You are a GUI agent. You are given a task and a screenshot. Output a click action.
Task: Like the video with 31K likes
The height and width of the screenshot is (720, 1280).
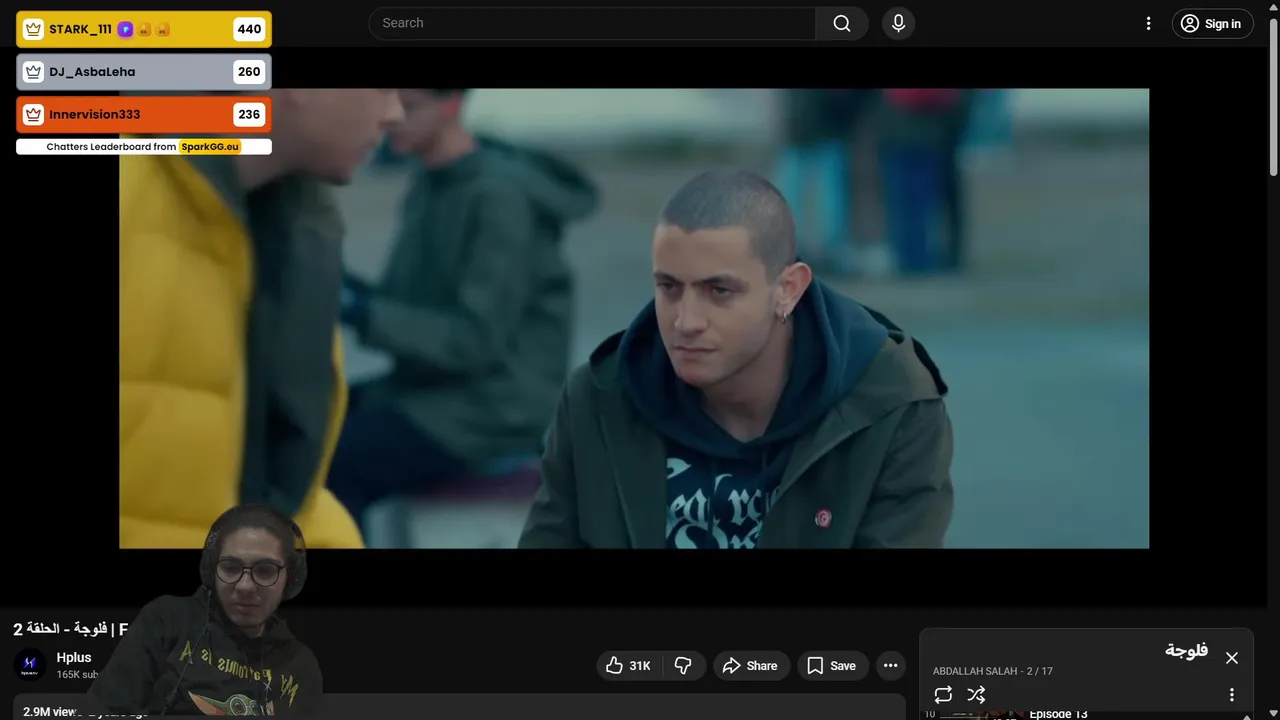629,666
